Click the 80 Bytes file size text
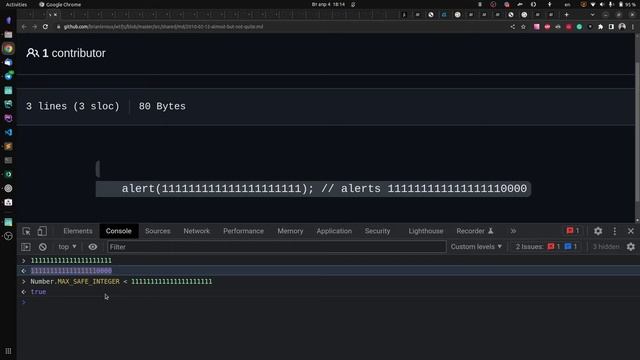The width and height of the screenshot is (640, 360). [x=162, y=106]
